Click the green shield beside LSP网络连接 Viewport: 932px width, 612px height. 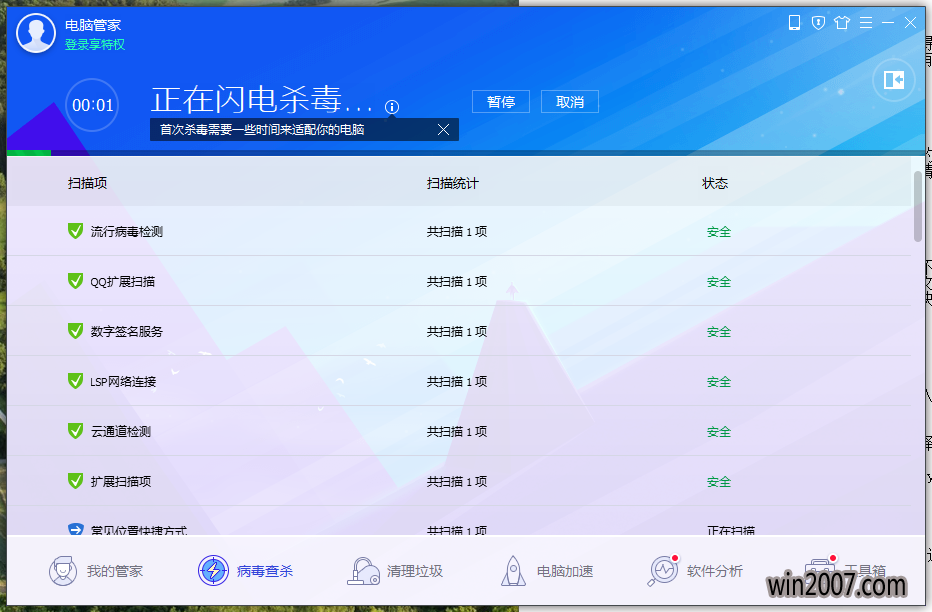(x=75, y=380)
